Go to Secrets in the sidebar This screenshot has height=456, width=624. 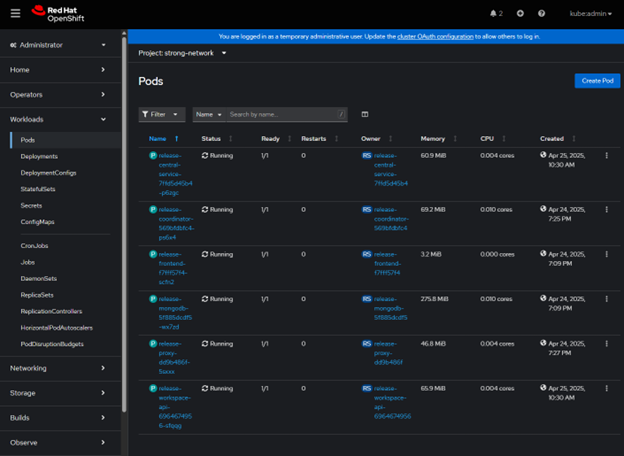click(x=31, y=206)
